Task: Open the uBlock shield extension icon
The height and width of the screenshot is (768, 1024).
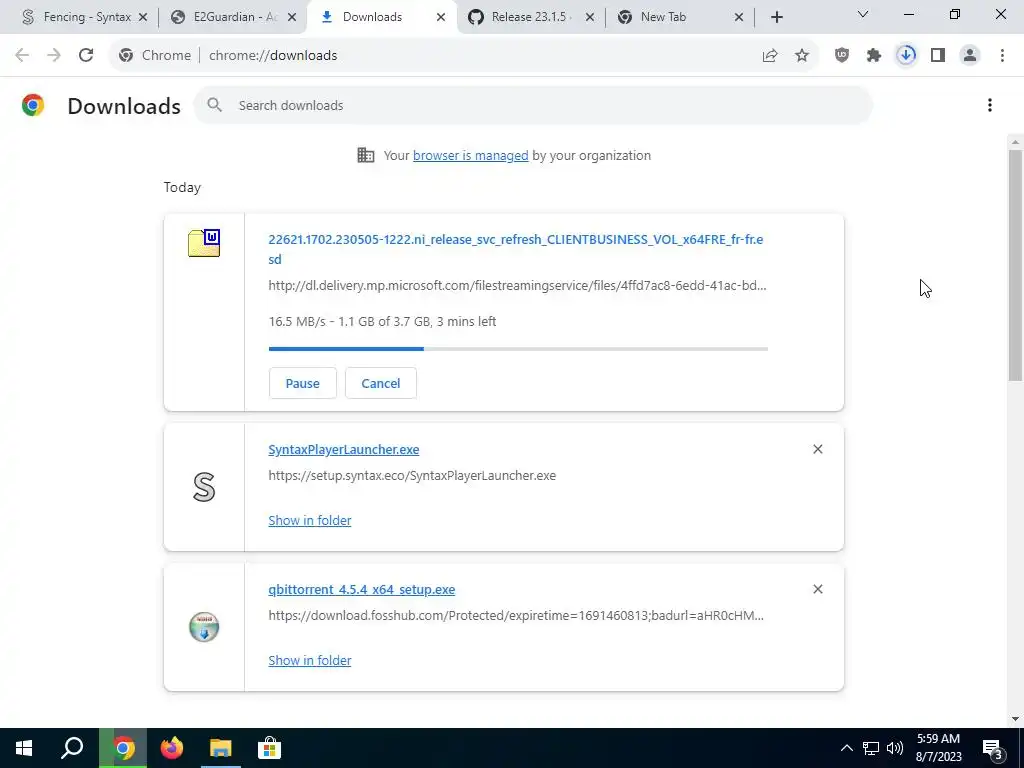Action: 842,56
